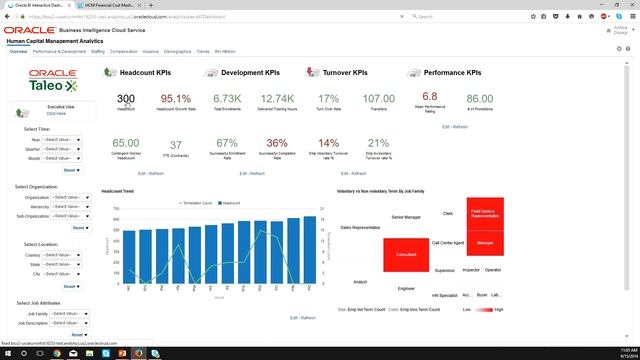Click the 17% Turn Over Rate value
Image resolution: width=640 pixels, height=360 pixels.
329,98
